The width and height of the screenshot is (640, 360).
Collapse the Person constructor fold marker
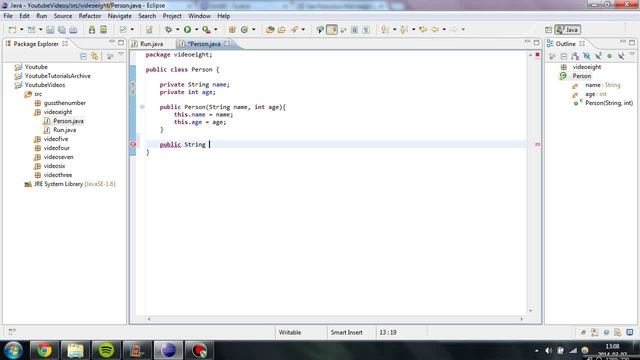click(x=142, y=107)
